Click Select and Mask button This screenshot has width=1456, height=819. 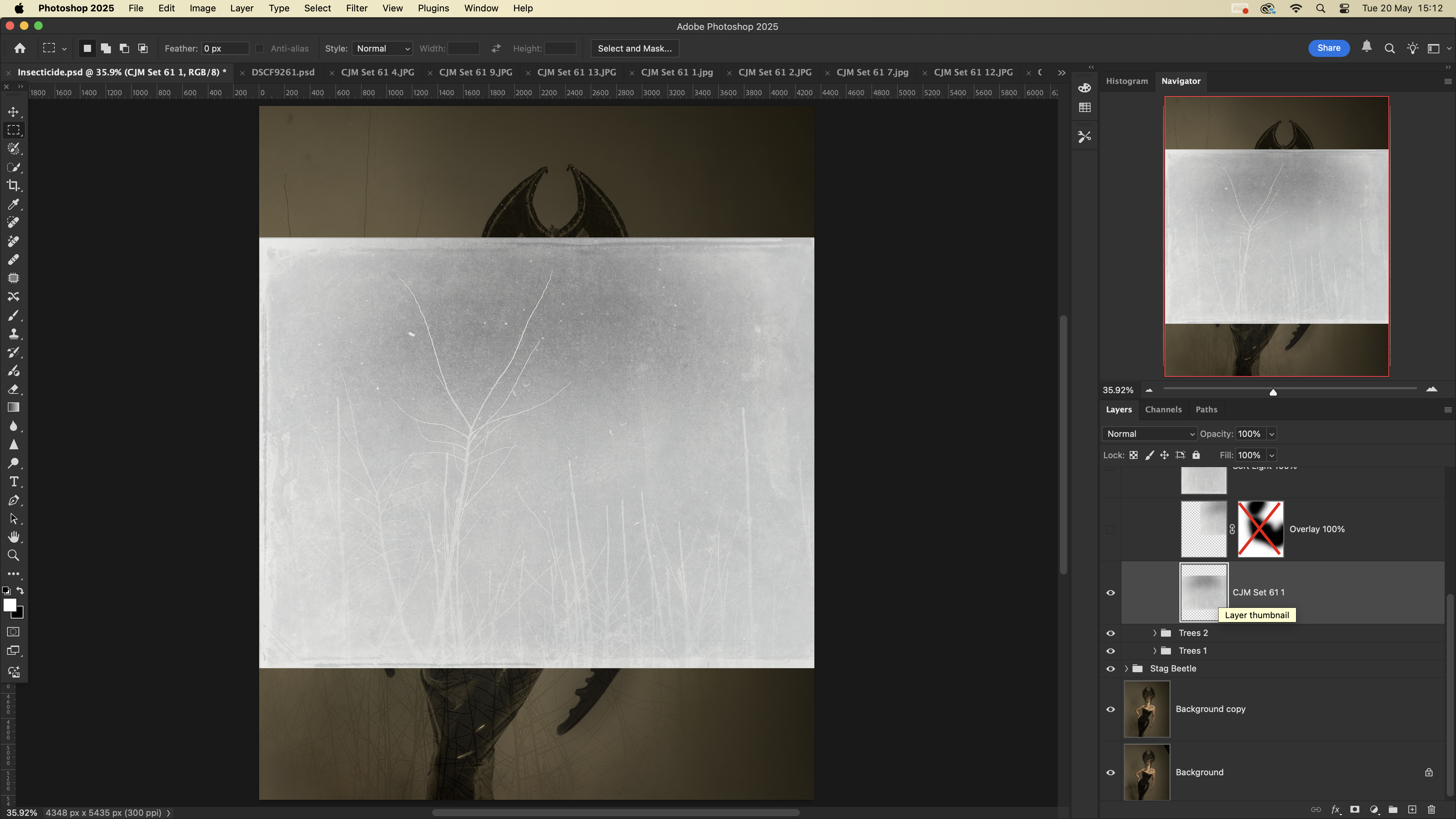pos(635,48)
